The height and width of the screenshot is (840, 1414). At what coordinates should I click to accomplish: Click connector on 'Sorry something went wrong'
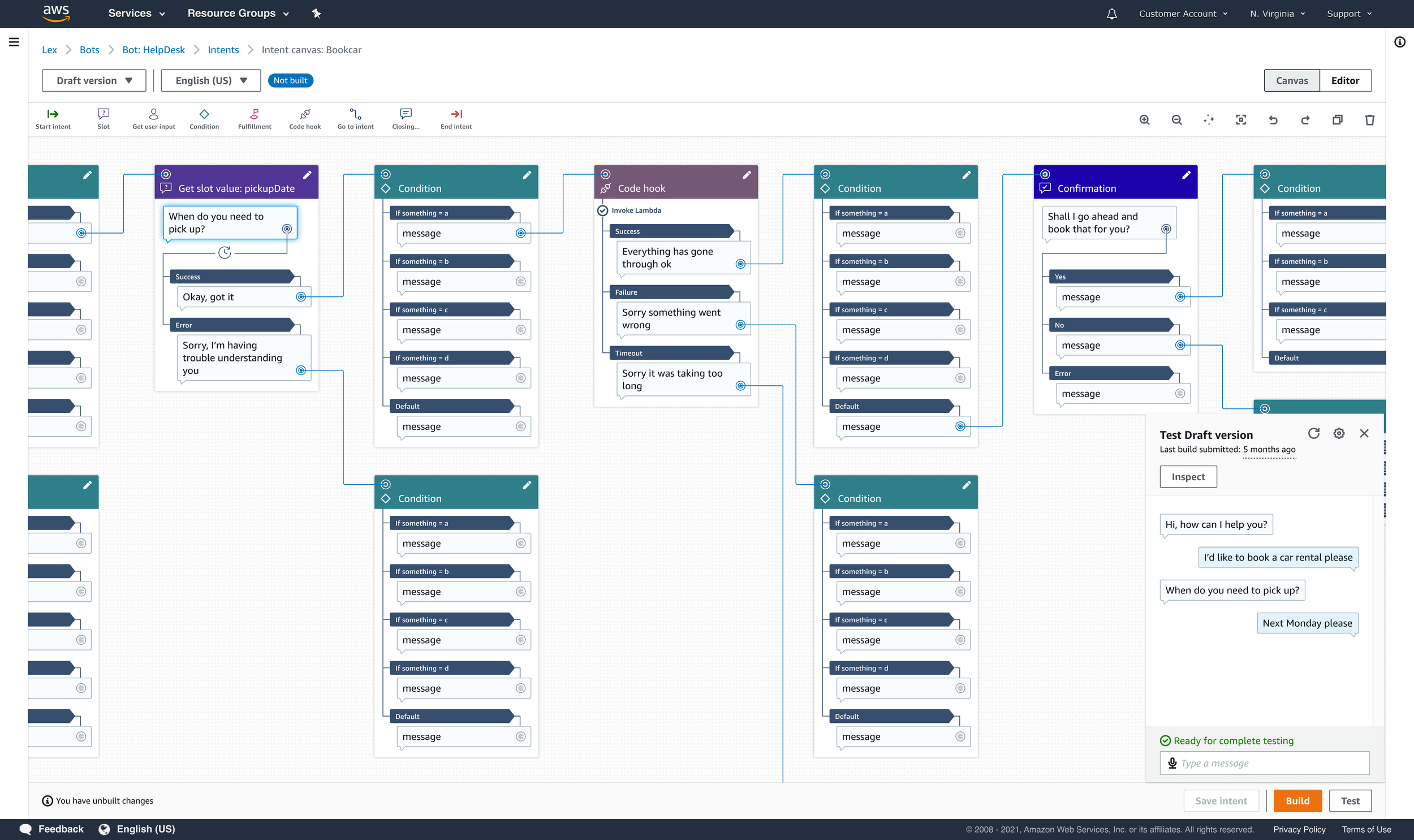740,325
